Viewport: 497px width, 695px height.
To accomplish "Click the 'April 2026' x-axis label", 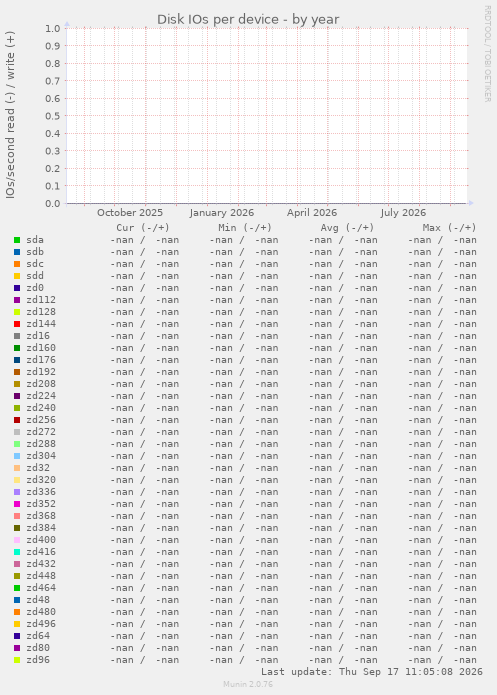I will click(x=312, y=213).
